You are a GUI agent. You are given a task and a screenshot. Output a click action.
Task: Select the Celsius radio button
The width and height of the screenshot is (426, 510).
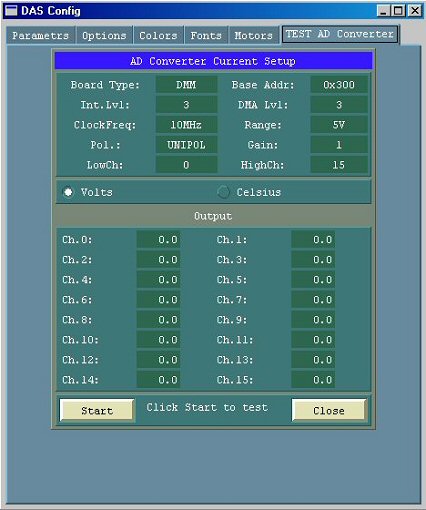(223, 192)
